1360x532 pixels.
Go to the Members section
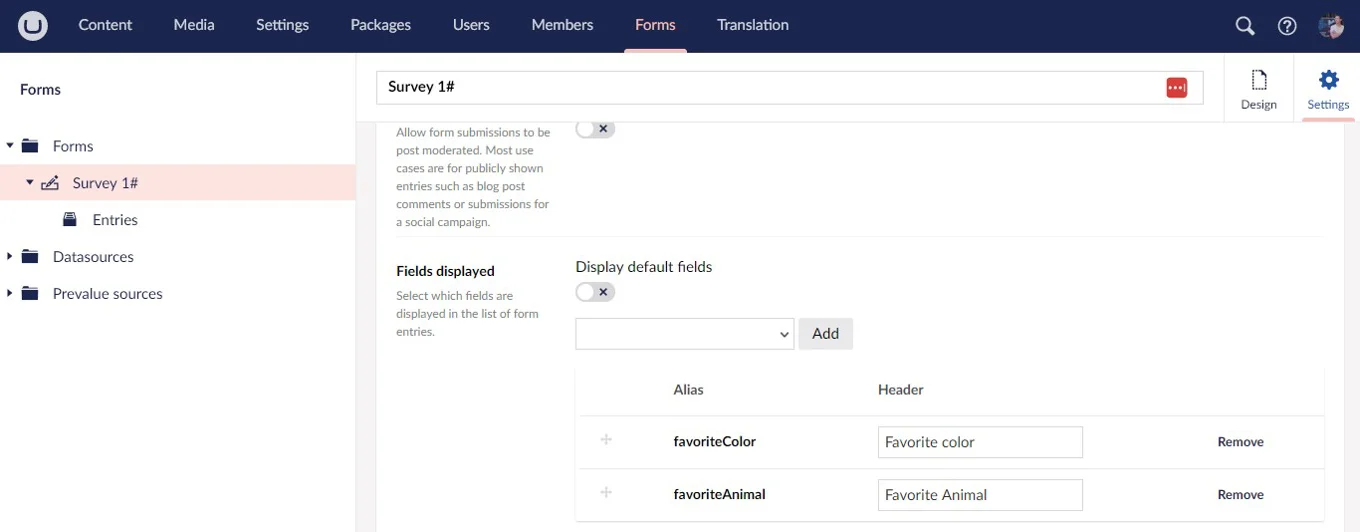click(x=562, y=25)
